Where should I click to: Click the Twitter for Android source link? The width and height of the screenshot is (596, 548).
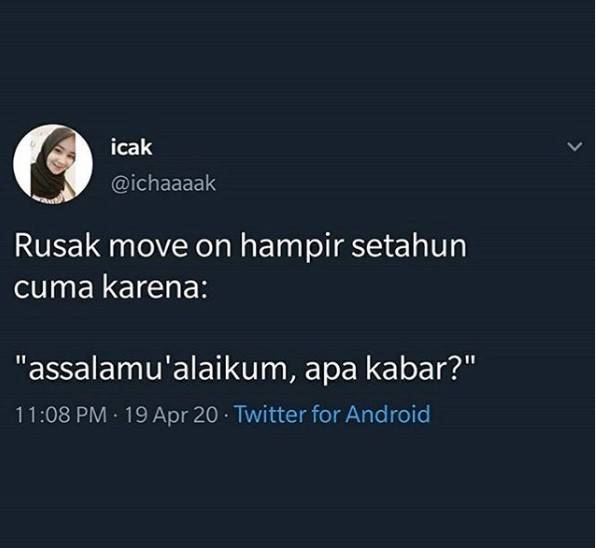coord(332,414)
